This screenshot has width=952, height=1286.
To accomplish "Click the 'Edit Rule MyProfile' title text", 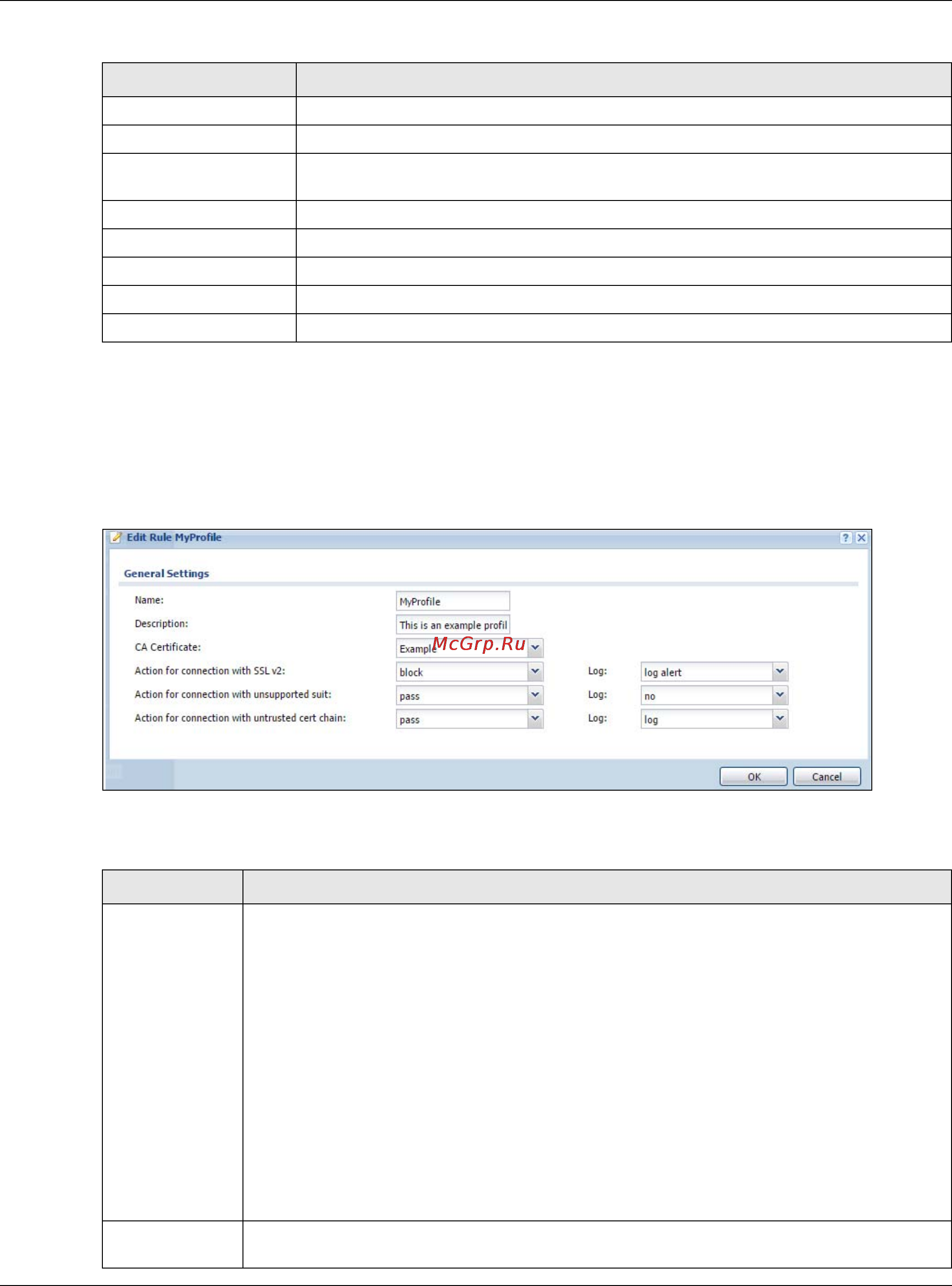I will (x=174, y=537).
